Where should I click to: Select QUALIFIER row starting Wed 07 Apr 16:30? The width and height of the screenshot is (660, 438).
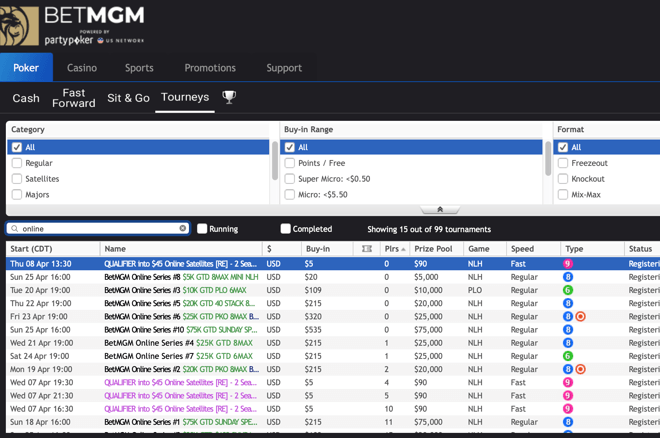tap(333, 409)
